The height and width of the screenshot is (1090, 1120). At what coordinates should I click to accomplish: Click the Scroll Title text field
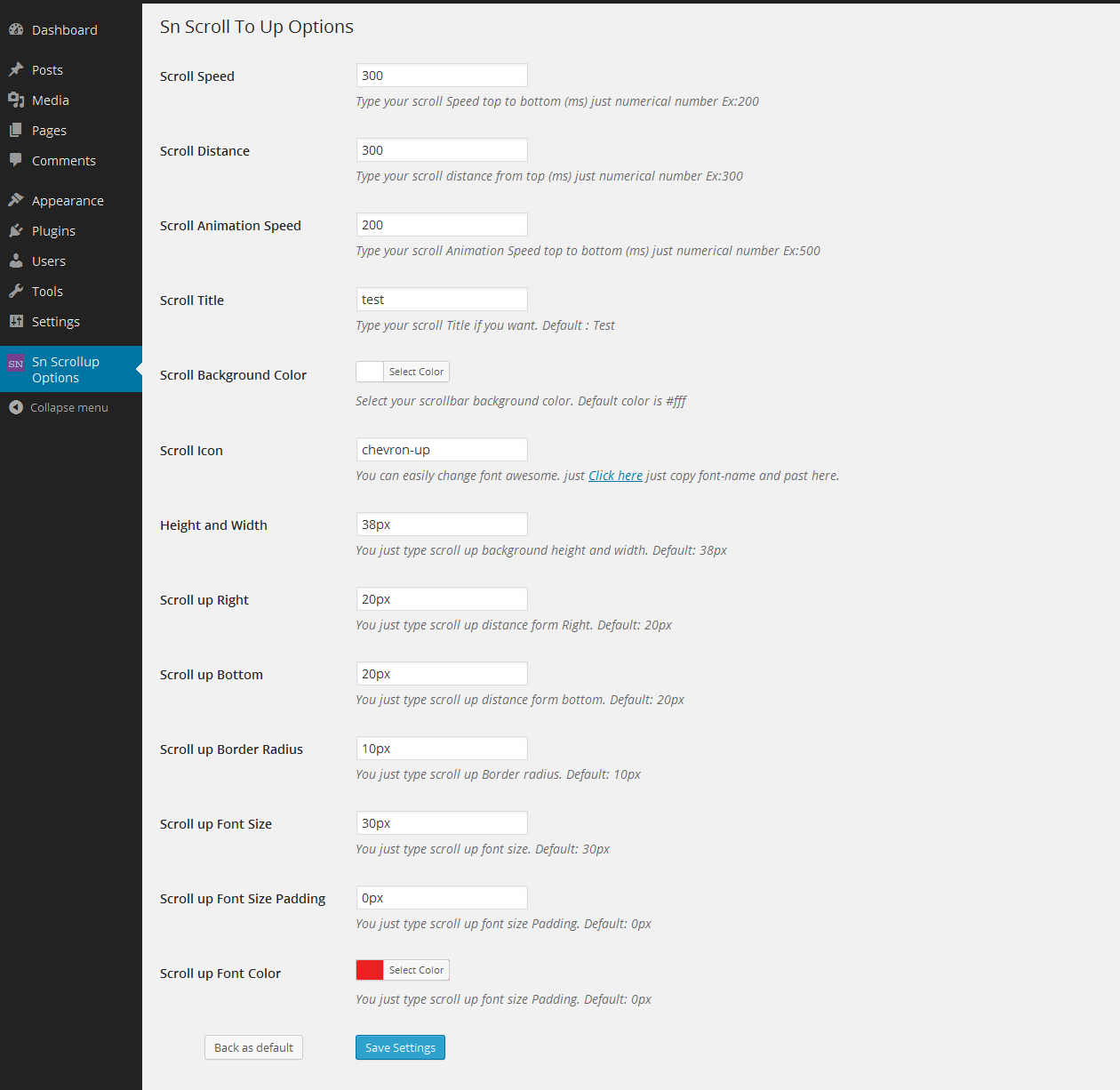click(x=442, y=300)
